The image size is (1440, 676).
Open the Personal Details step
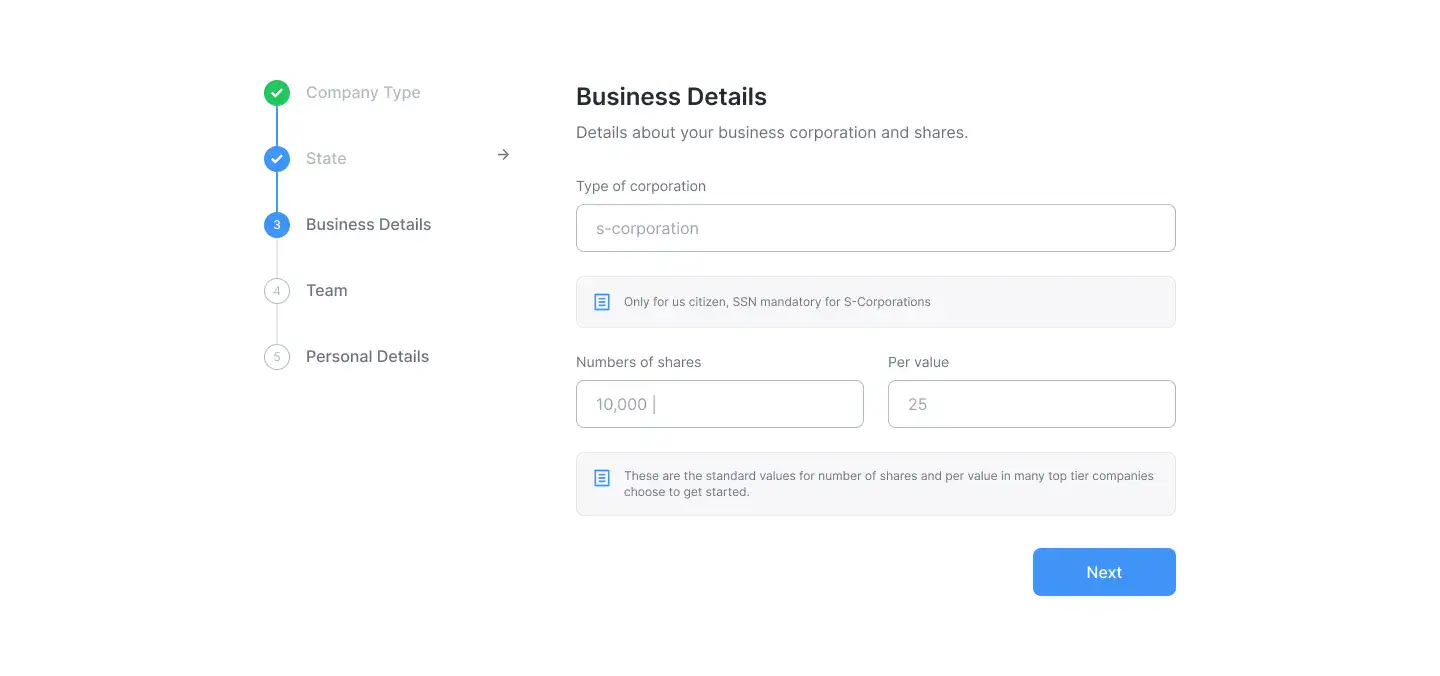[x=367, y=357]
